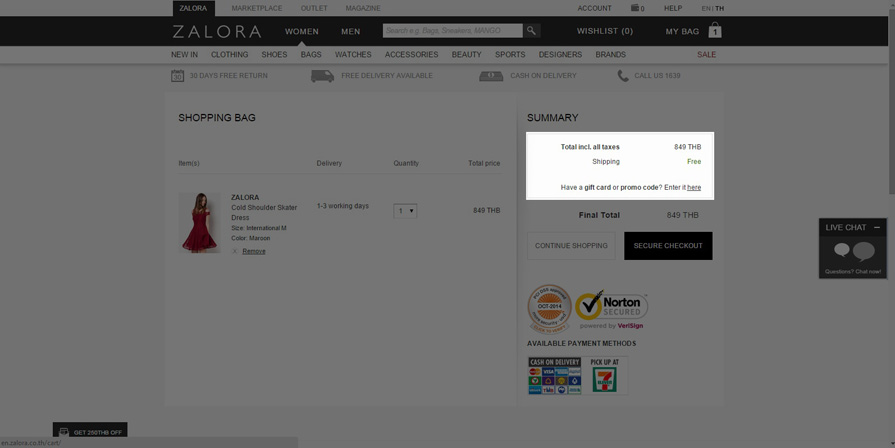The width and height of the screenshot is (895, 448).
Task: Click the Remove link for the dress
Action: click(x=254, y=251)
